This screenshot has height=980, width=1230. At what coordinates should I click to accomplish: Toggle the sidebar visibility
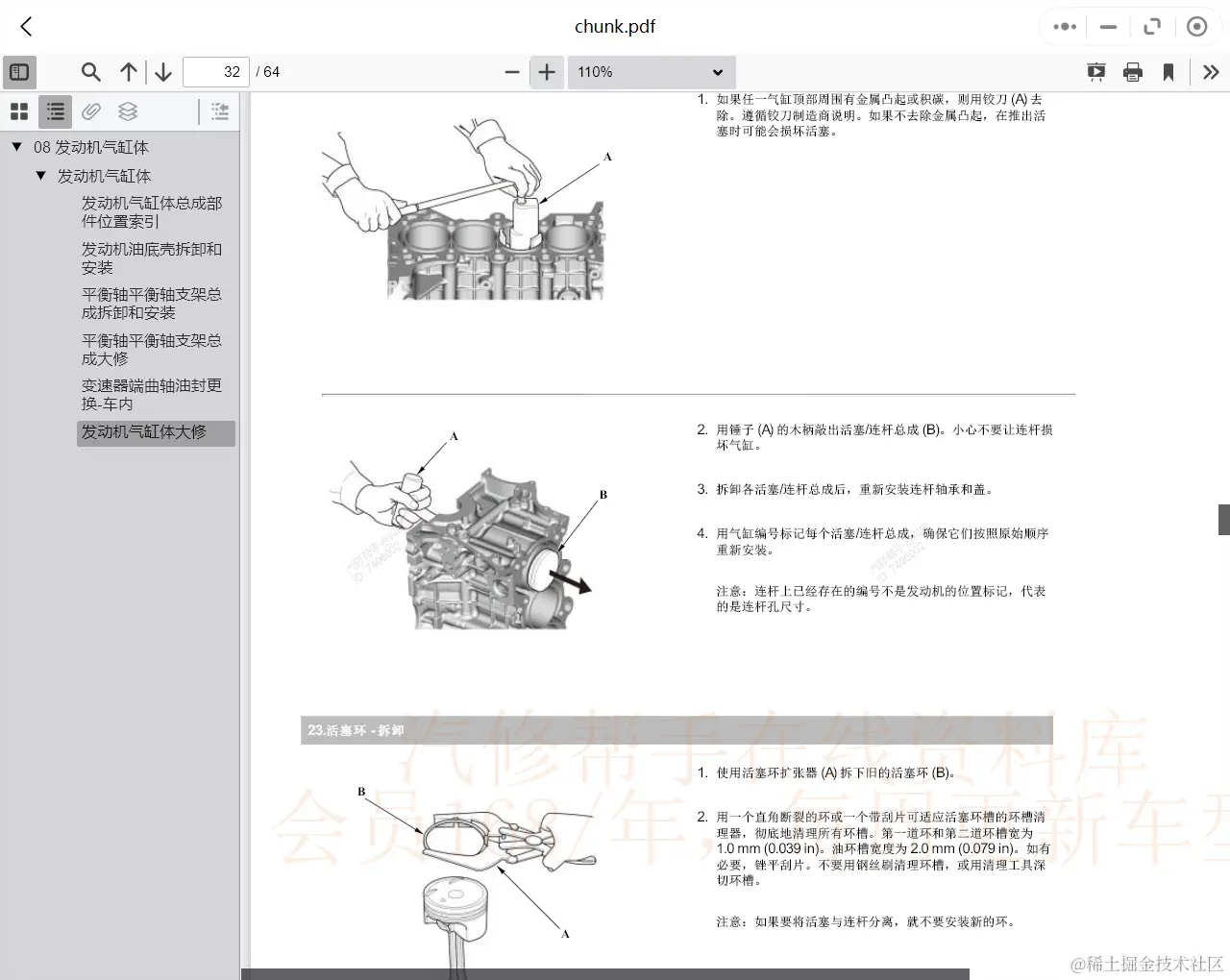point(19,71)
